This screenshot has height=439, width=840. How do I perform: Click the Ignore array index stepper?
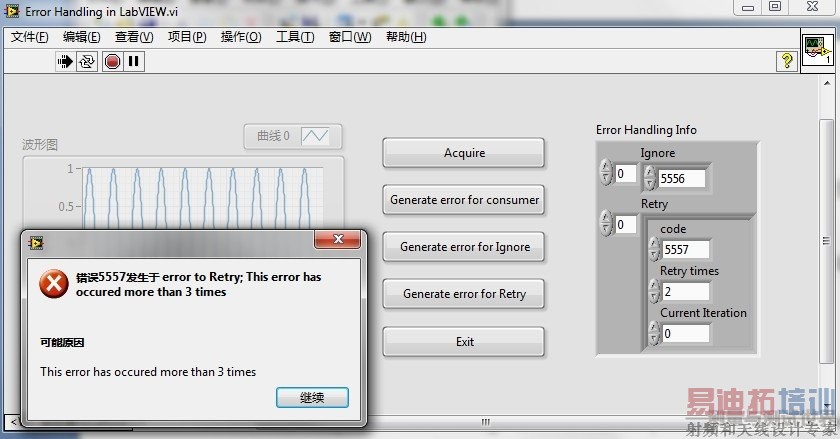click(x=606, y=173)
